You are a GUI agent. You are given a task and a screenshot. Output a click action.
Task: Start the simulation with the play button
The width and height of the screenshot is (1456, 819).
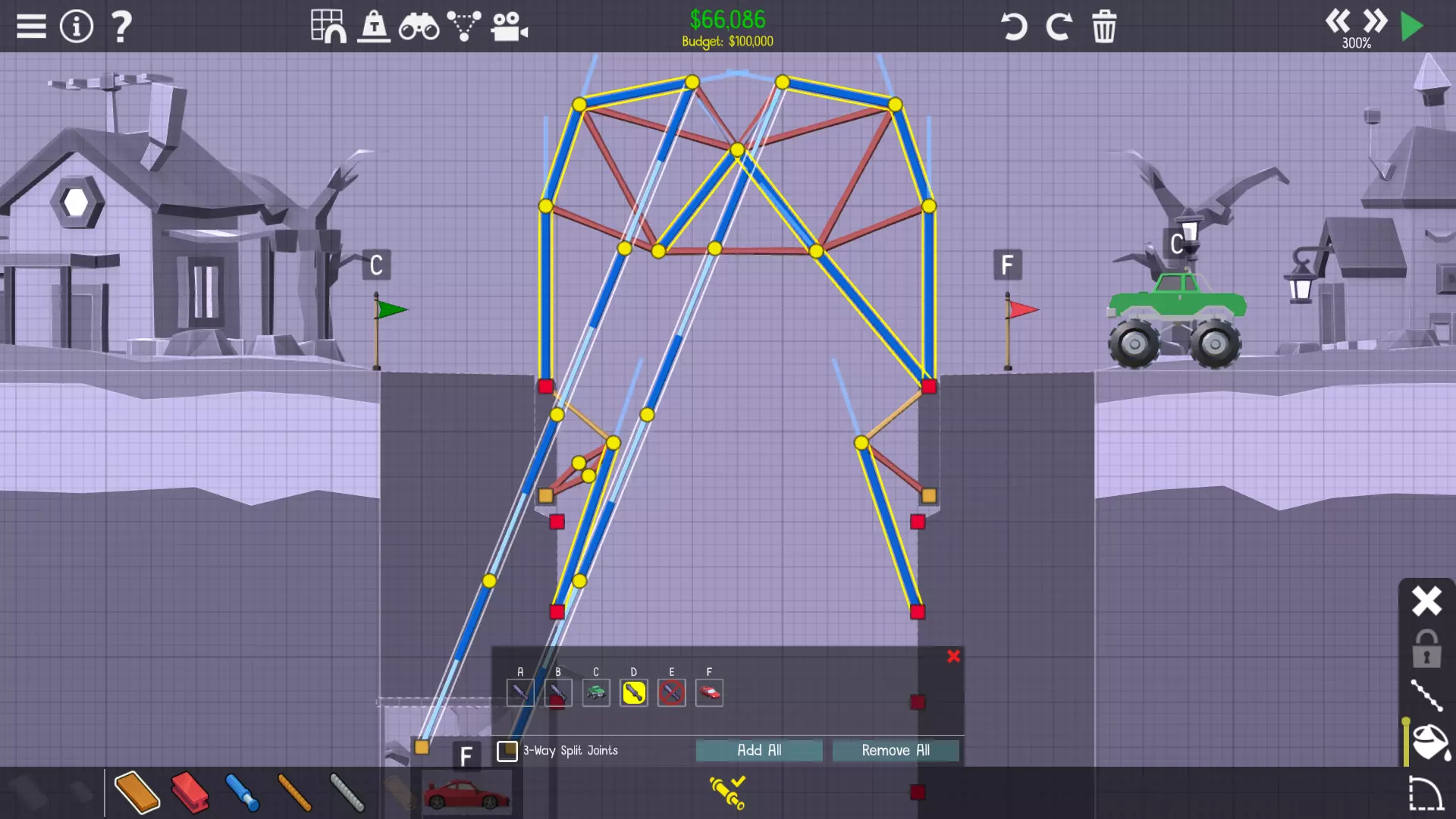[x=1411, y=27]
